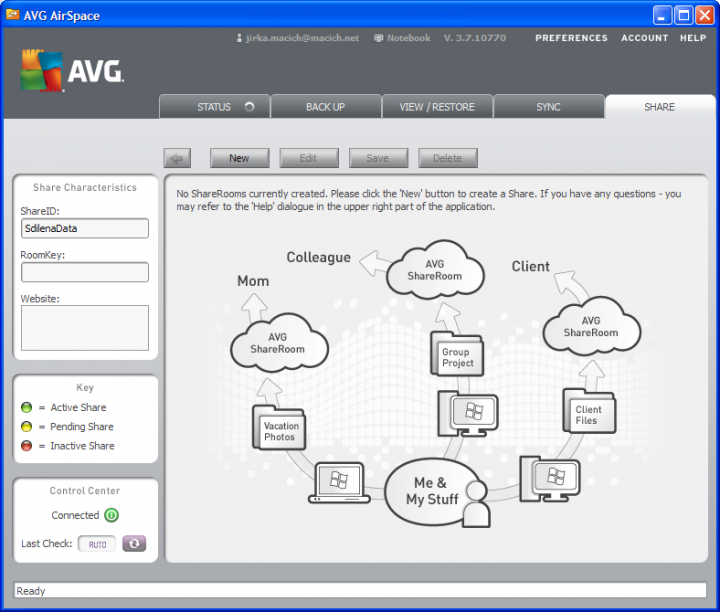This screenshot has width=720, height=612.
Task: Click the laptop icon in the diagram
Action: pyautogui.click(x=339, y=483)
